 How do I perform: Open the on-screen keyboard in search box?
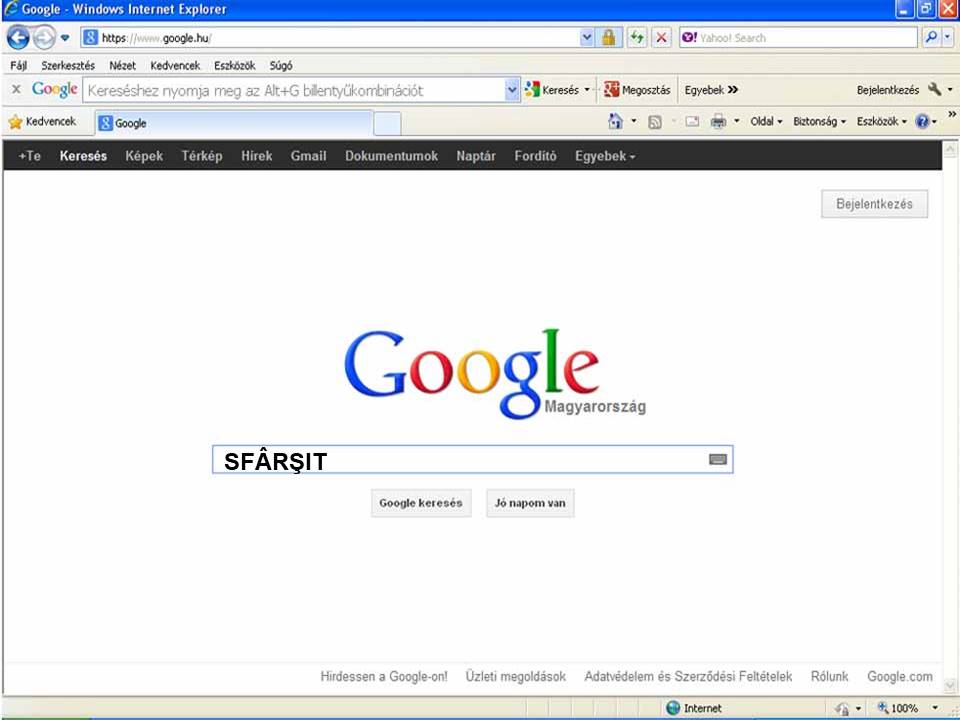click(x=718, y=460)
